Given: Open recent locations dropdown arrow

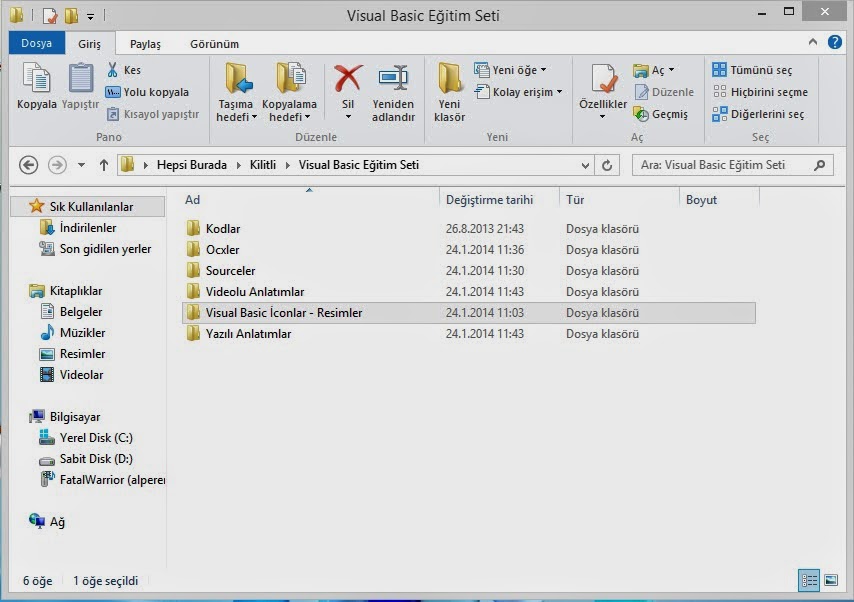Looking at the screenshot, I should click(x=81, y=165).
